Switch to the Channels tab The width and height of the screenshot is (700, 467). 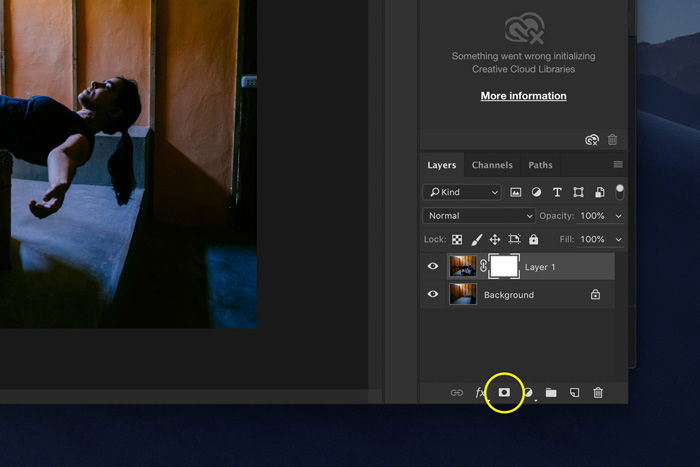[x=492, y=165]
